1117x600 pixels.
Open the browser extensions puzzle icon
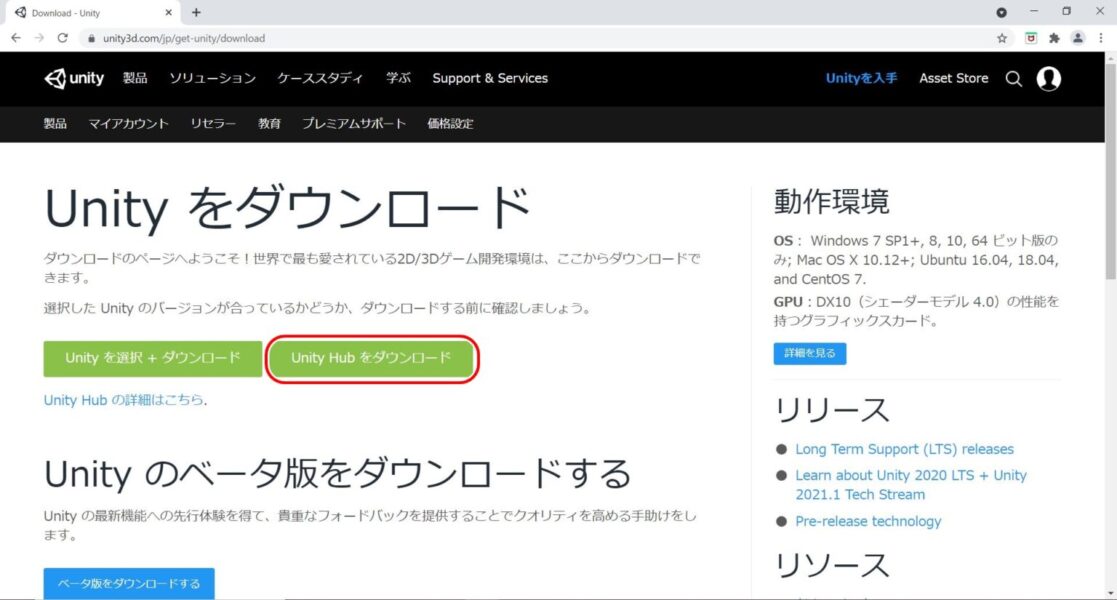coord(1054,38)
